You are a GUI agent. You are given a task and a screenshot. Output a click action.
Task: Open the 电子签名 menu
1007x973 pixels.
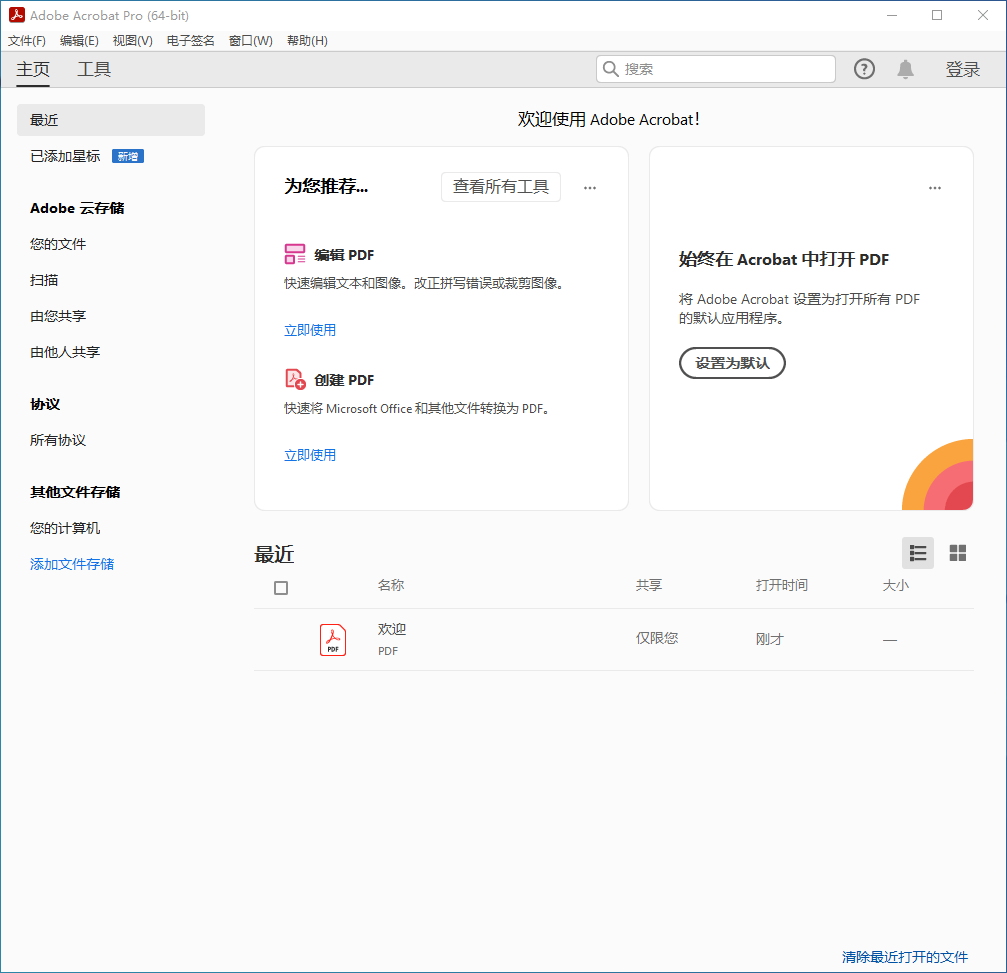tap(190, 41)
